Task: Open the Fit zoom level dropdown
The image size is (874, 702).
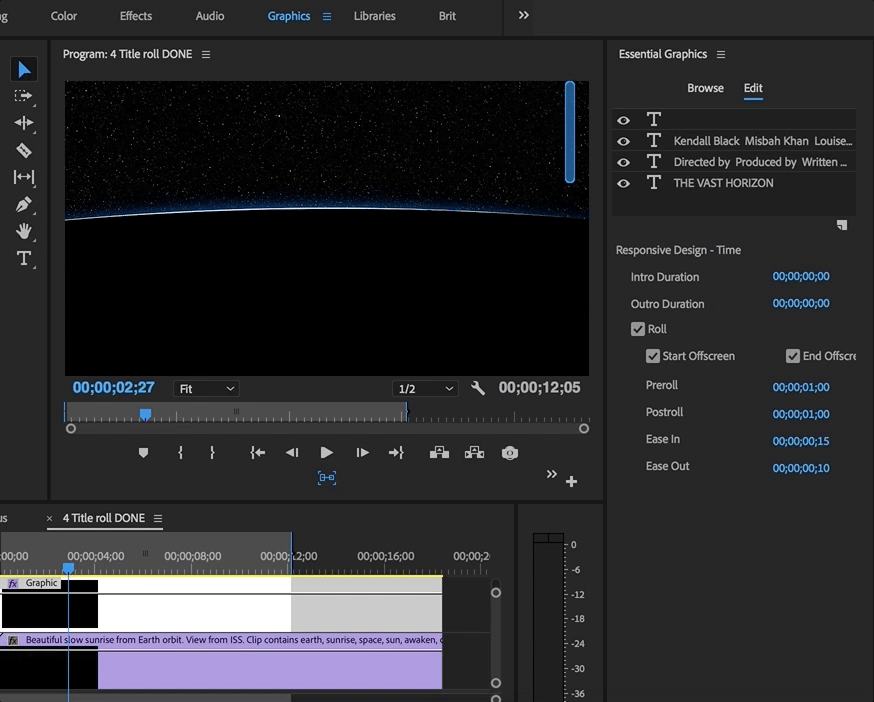Action: point(206,388)
